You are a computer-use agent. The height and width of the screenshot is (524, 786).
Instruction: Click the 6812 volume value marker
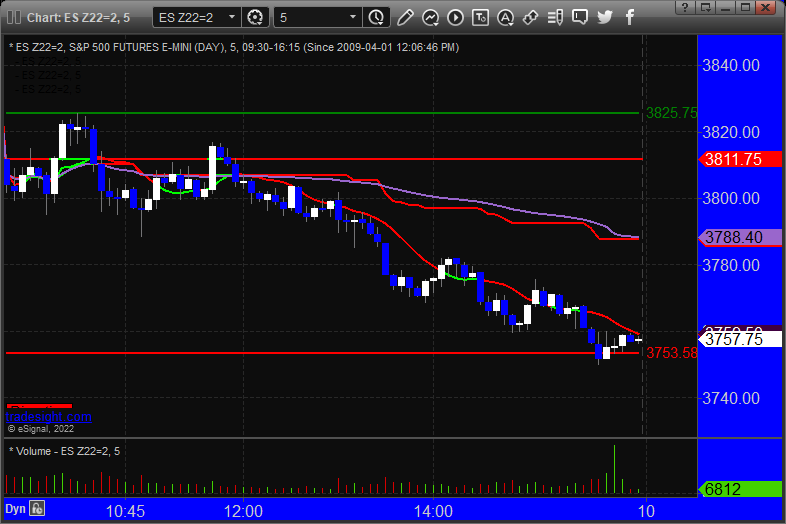tap(740, 489)
